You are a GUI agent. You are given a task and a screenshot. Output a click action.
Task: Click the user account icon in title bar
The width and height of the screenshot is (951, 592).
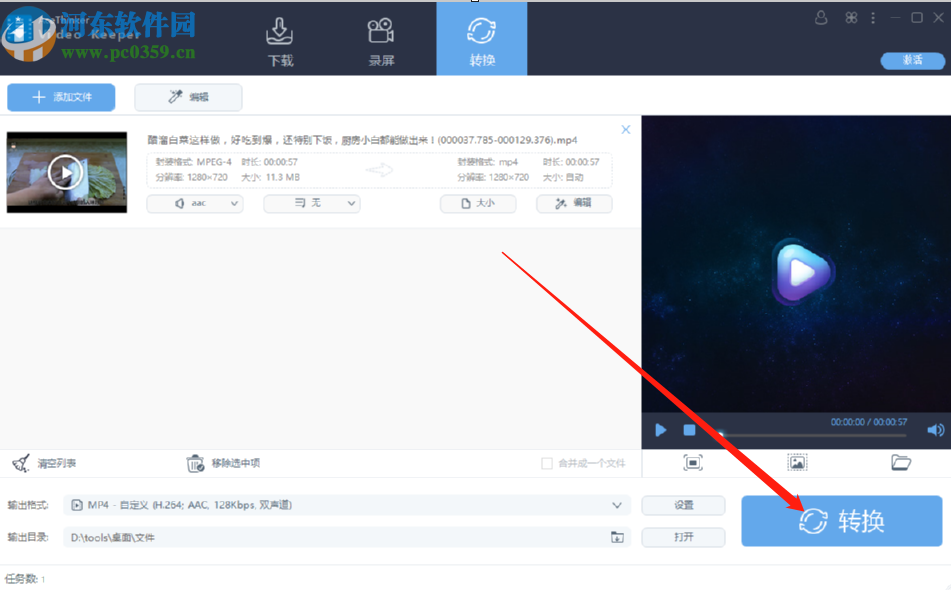click(820, 18)
